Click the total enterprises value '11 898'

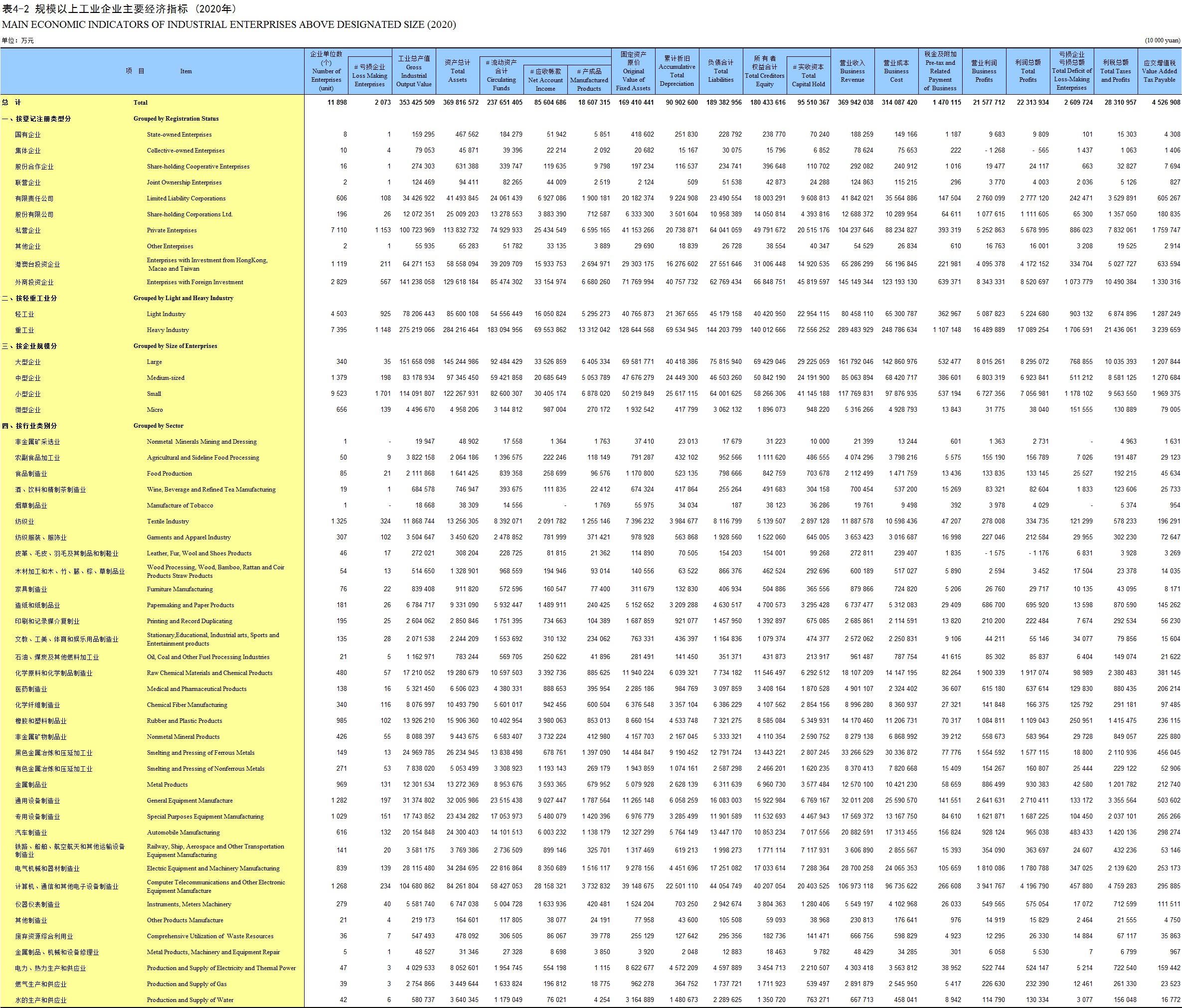[337, 103]
